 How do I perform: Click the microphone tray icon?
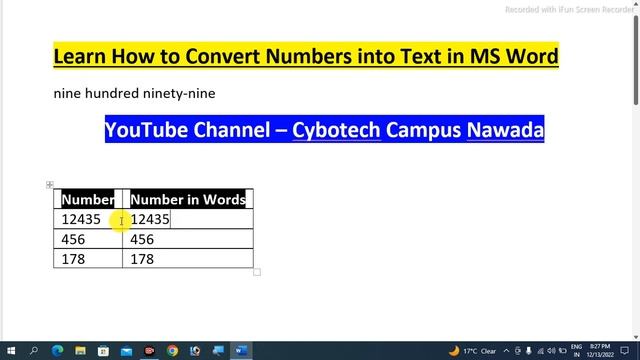[x=529, y=351]
